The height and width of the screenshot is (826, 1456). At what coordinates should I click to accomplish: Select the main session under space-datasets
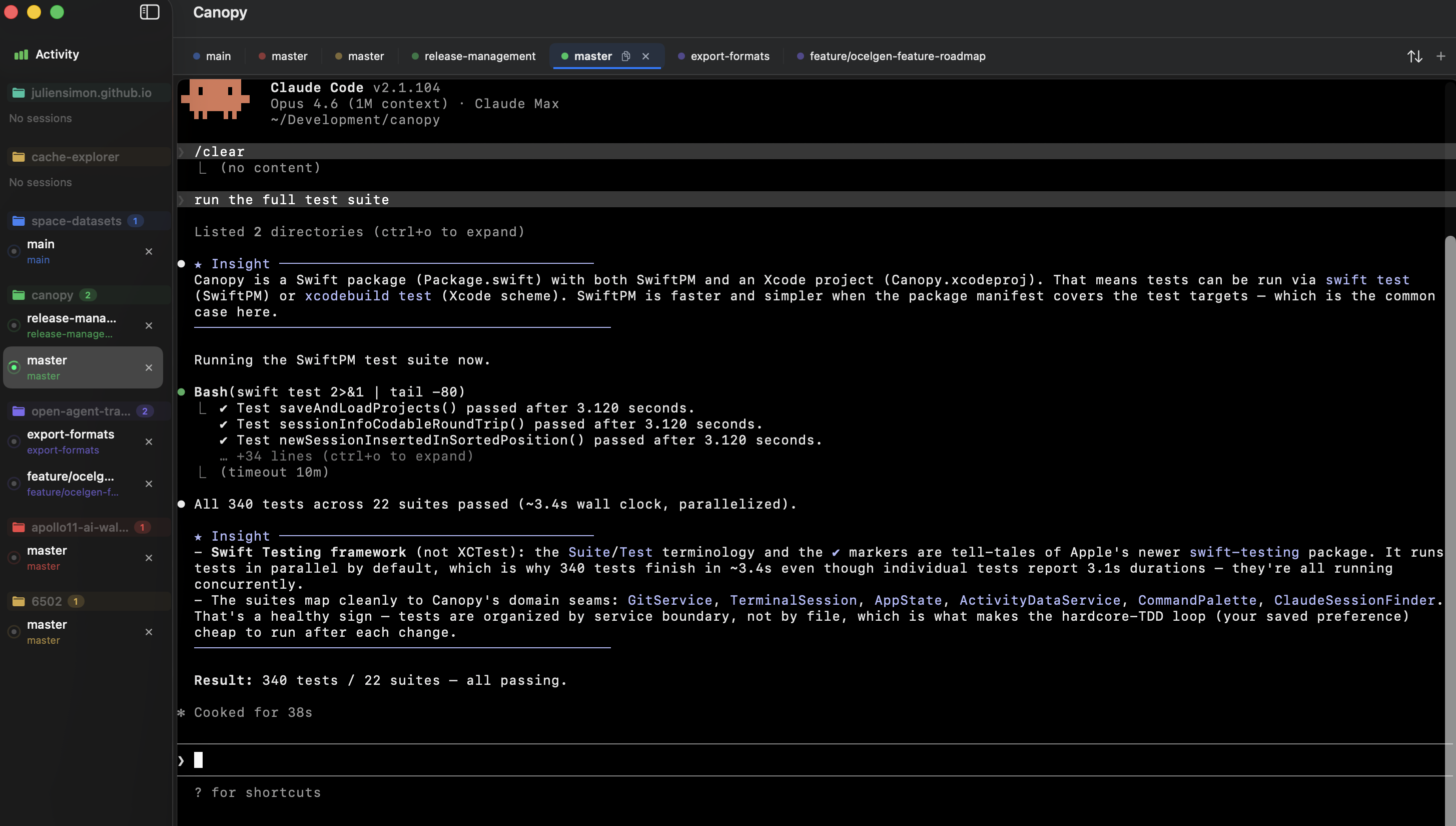click(x=83, y=251)
